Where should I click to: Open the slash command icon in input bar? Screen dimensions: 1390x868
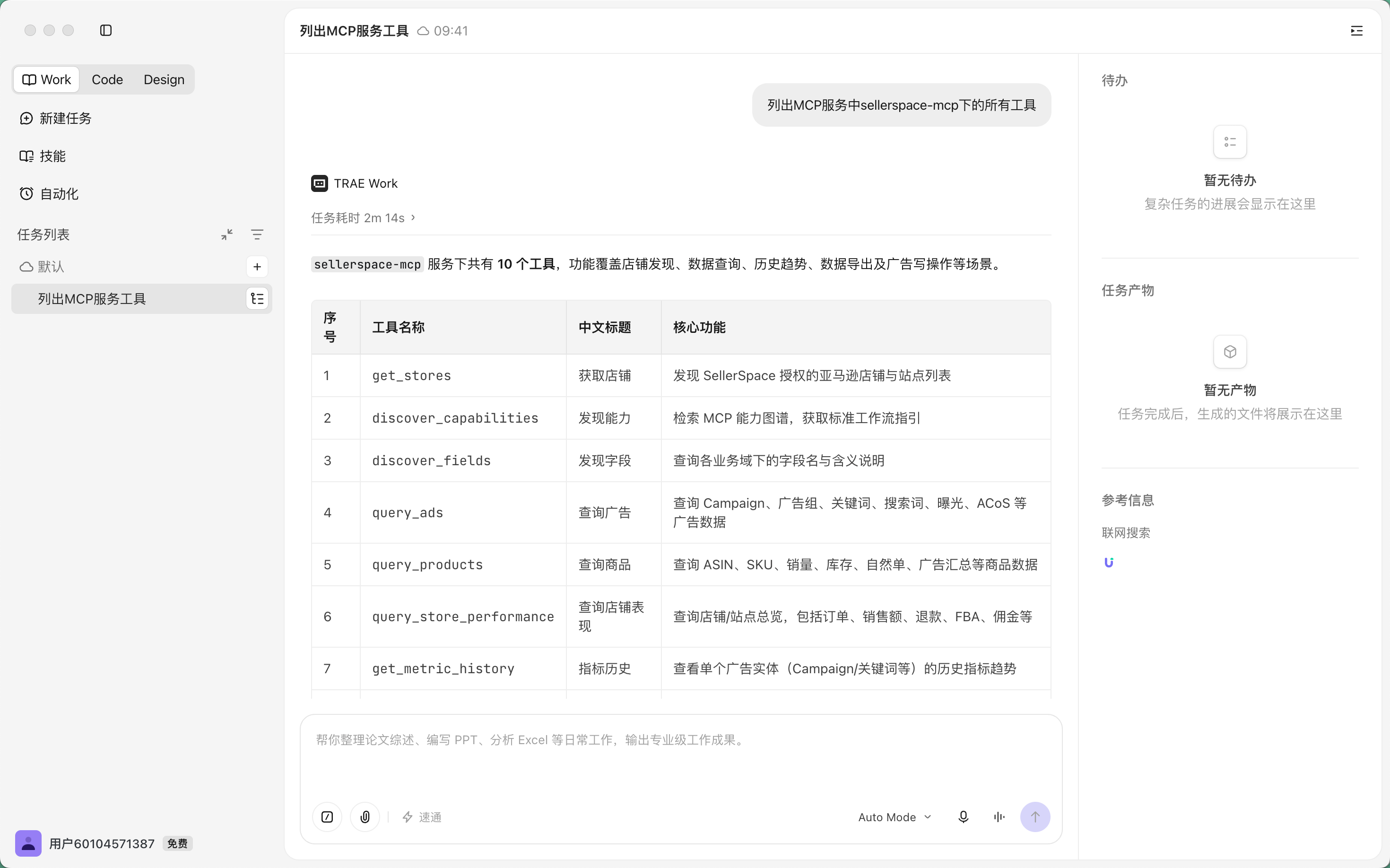pos(327,817)
